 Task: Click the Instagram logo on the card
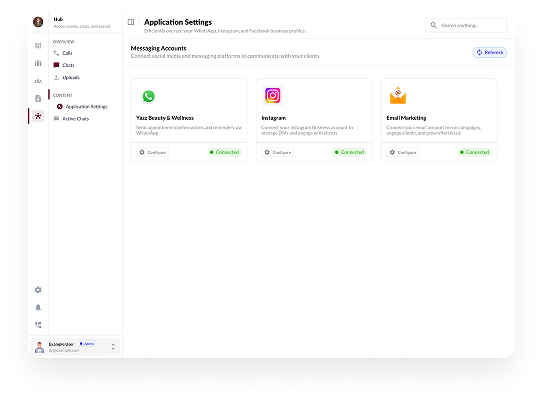[x=273, y=95]
